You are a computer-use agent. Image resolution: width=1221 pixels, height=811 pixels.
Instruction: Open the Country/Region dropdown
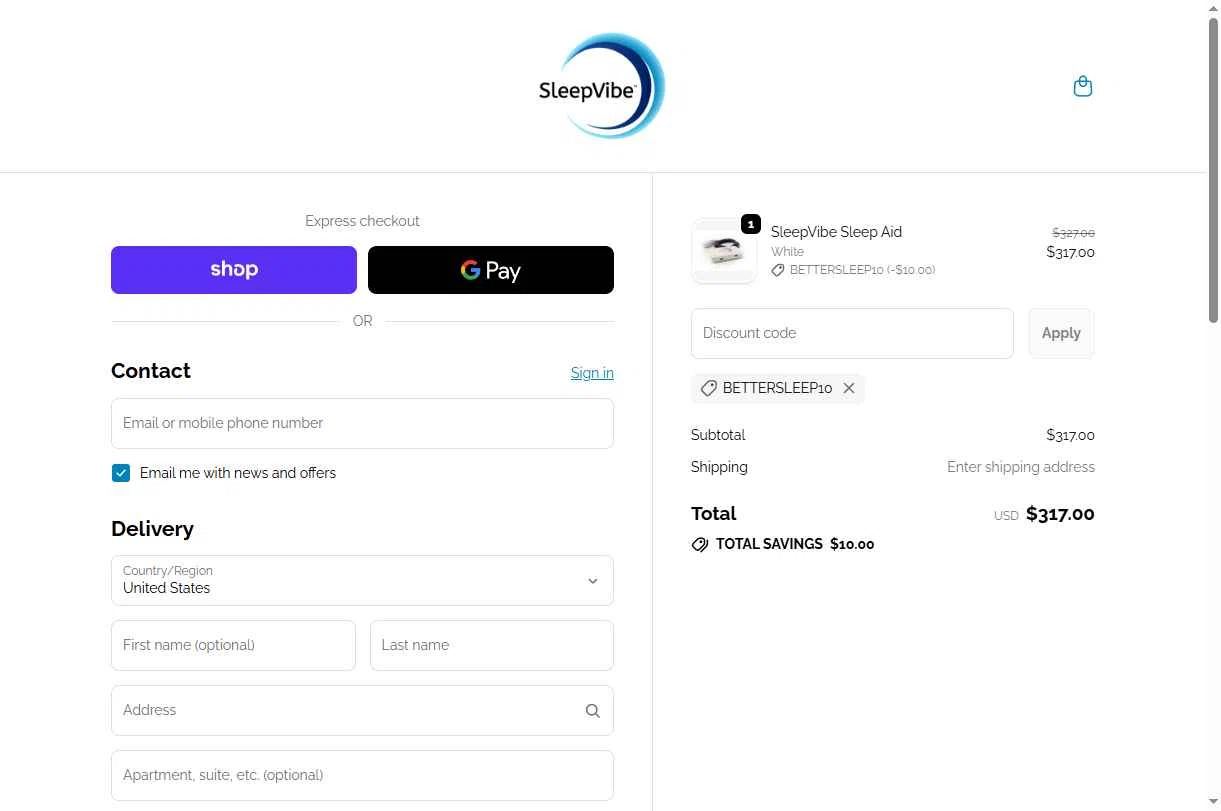(362, 581)
